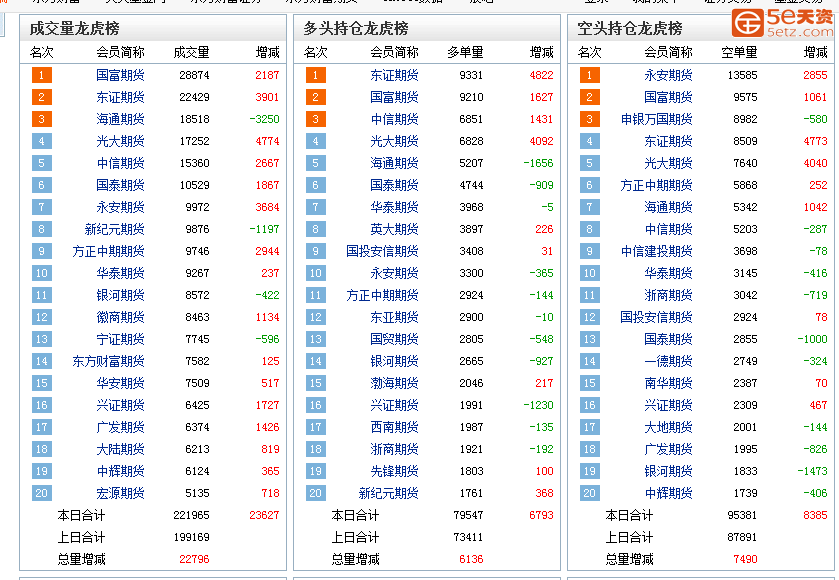839x580 pixels.
Task: Click the 东方财富期货 member link
Action: pos(109,361)
